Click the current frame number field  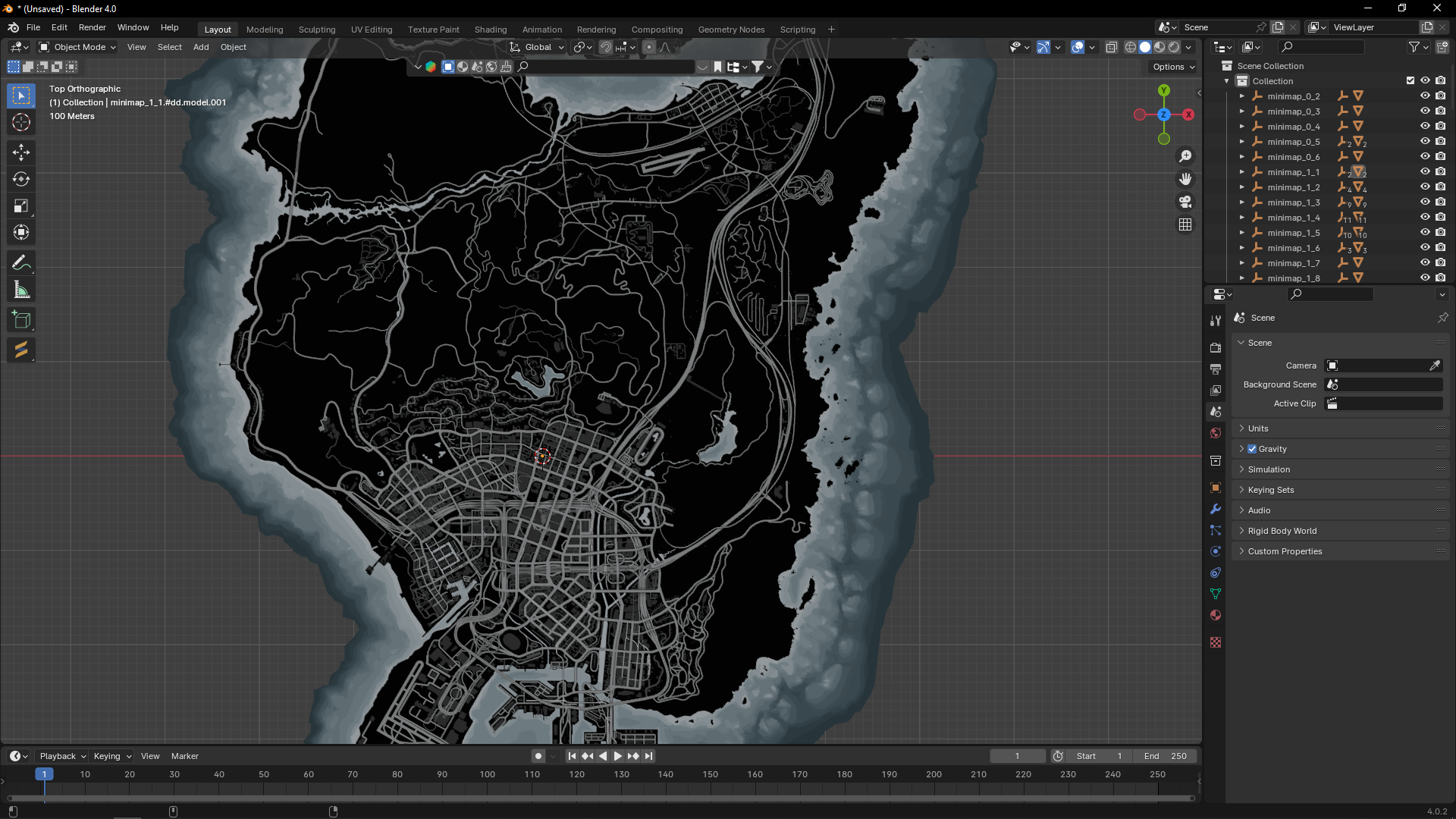1018,756
